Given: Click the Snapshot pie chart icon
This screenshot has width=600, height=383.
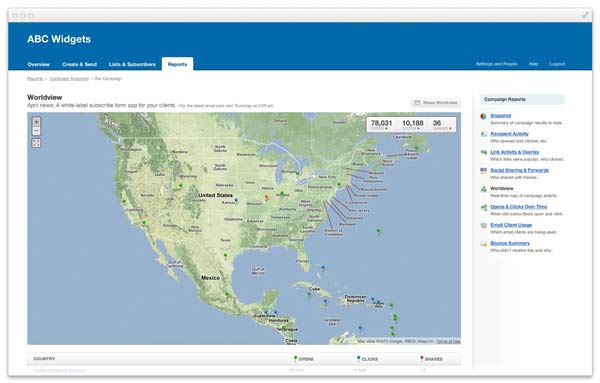Looking at the screenshot, I should coord(484,116).
